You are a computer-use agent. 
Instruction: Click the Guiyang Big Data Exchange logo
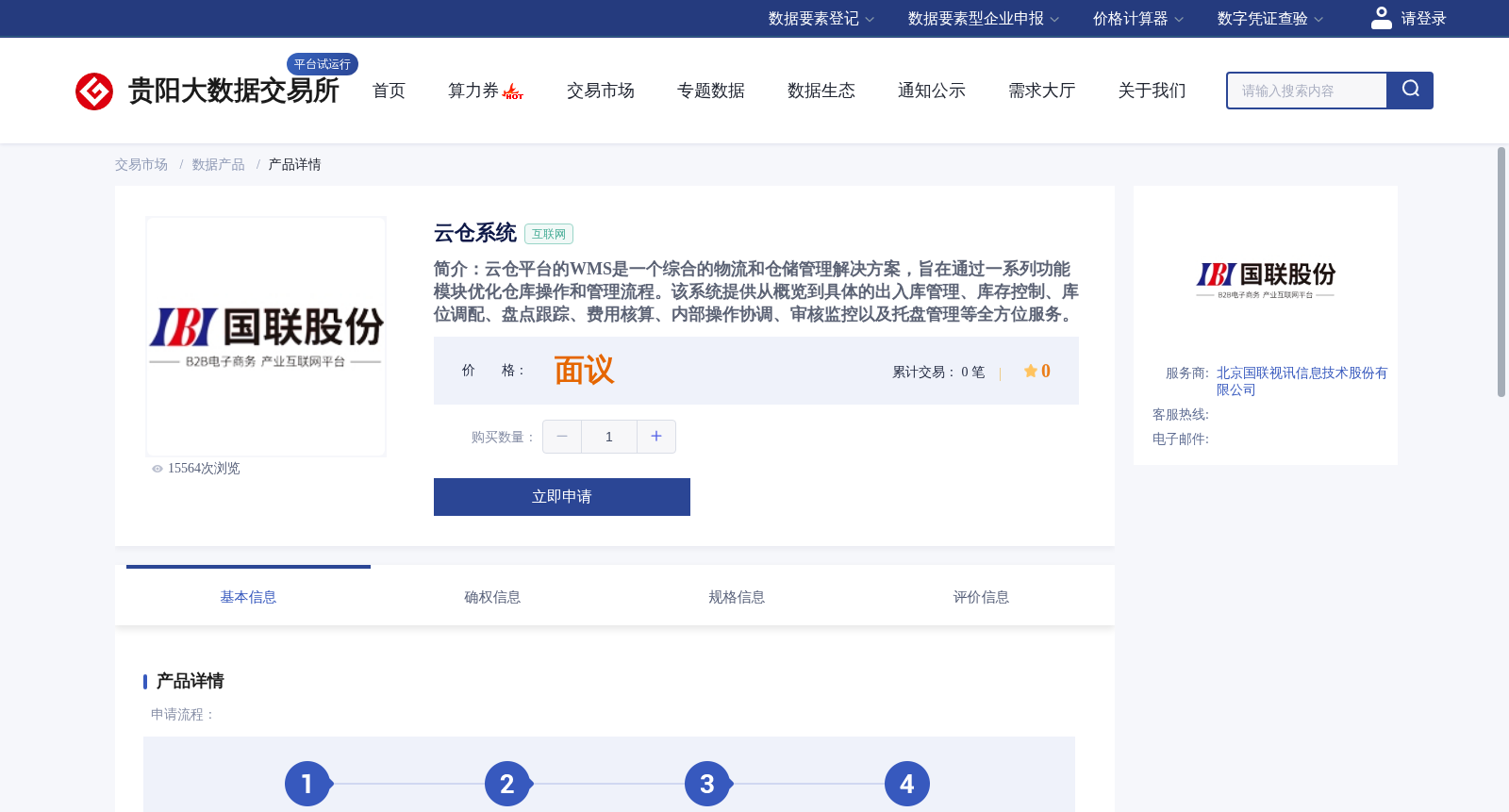coord(207,91)
